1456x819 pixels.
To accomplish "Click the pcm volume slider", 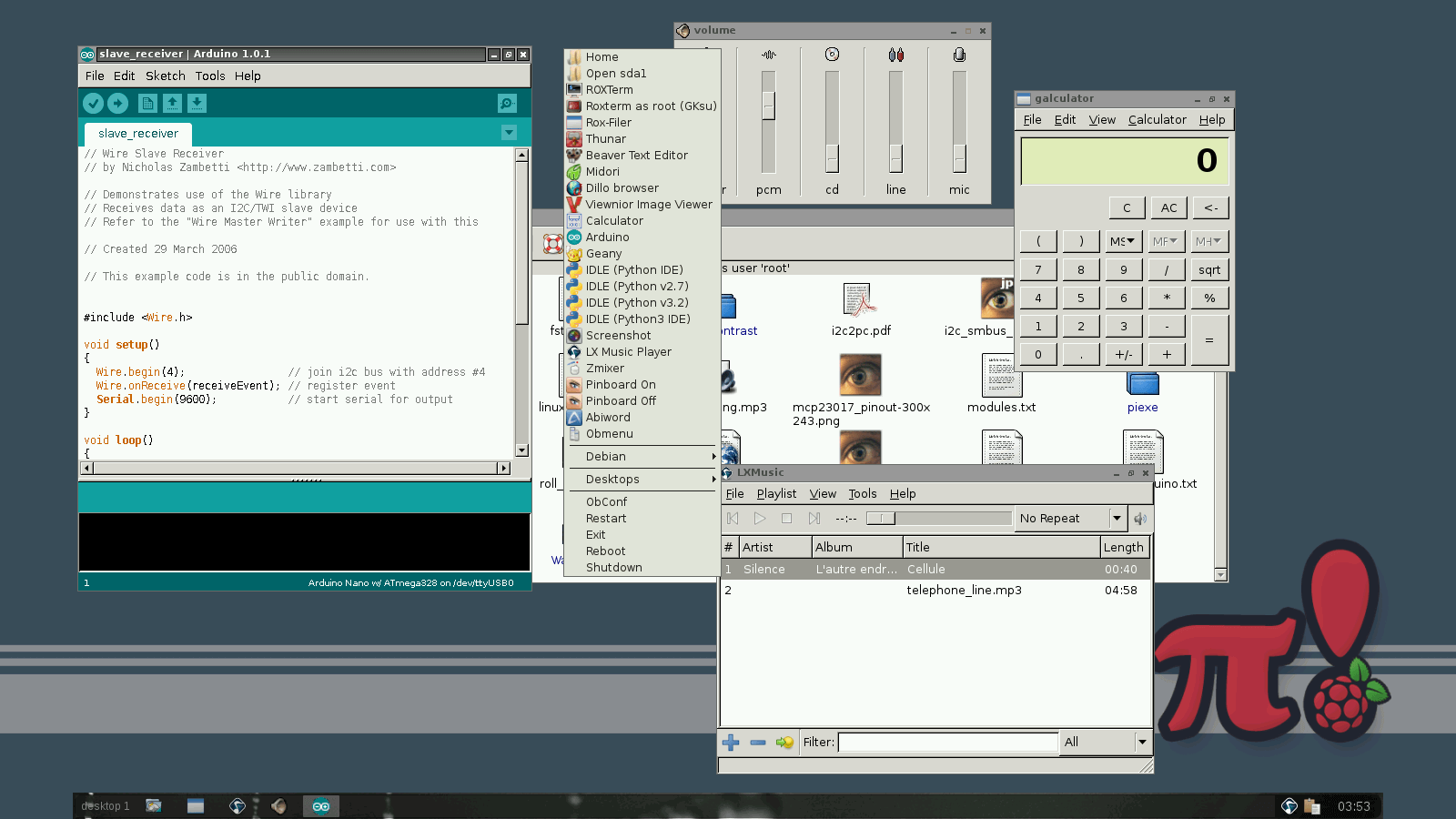I will coord(769,106).
